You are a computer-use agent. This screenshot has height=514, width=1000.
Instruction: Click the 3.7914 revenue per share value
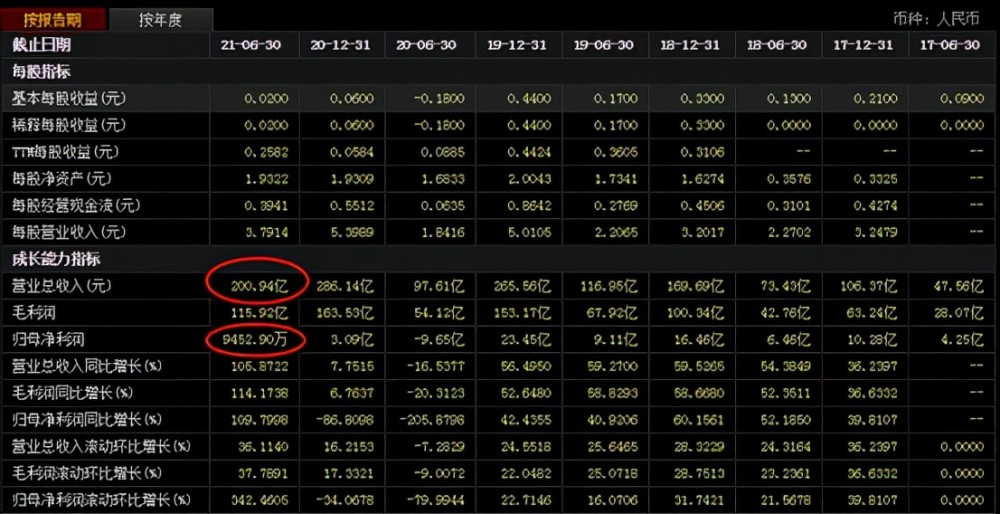click(266, 233)
